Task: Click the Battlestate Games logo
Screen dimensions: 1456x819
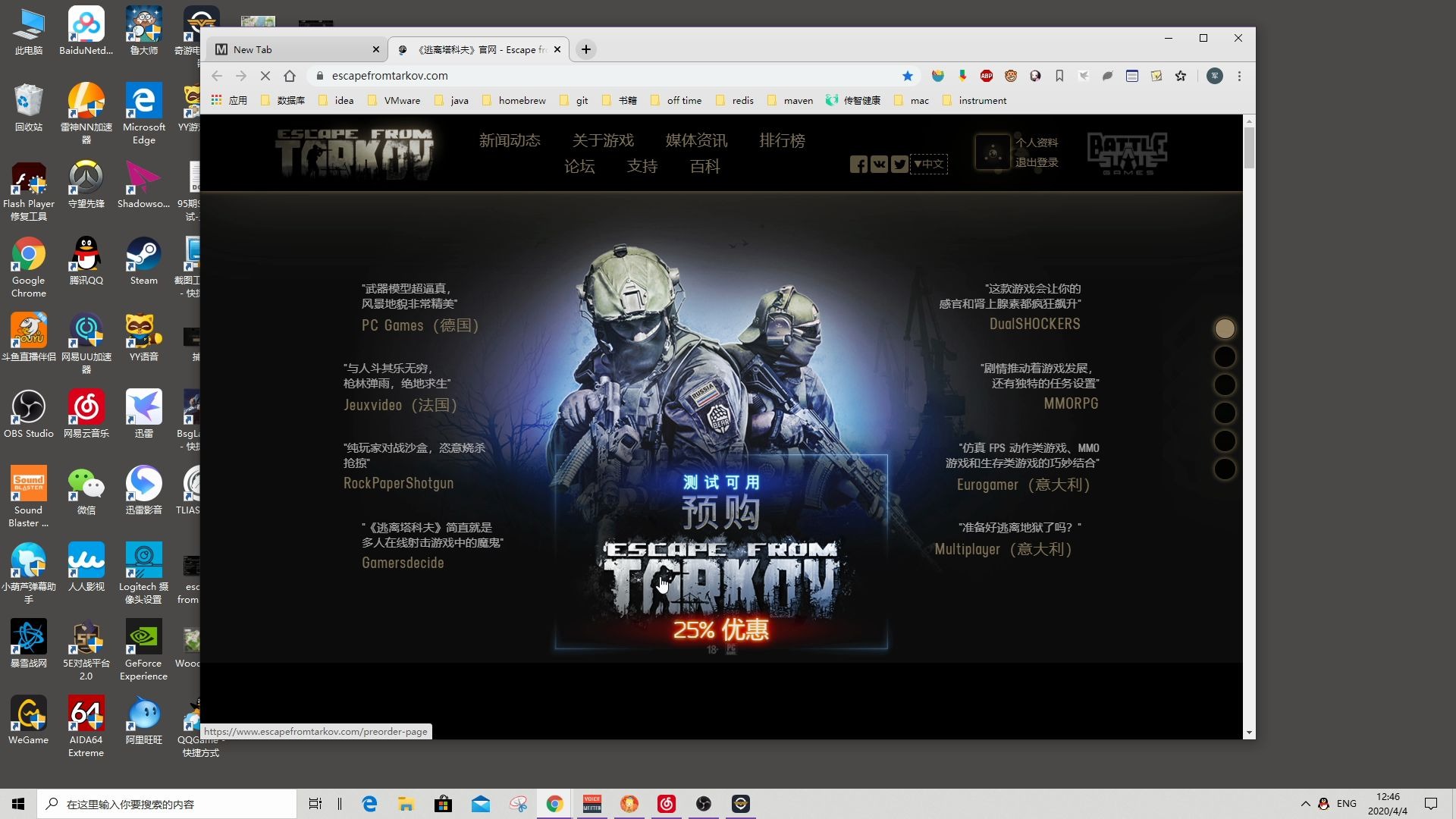Action: tap(1128, 154)
